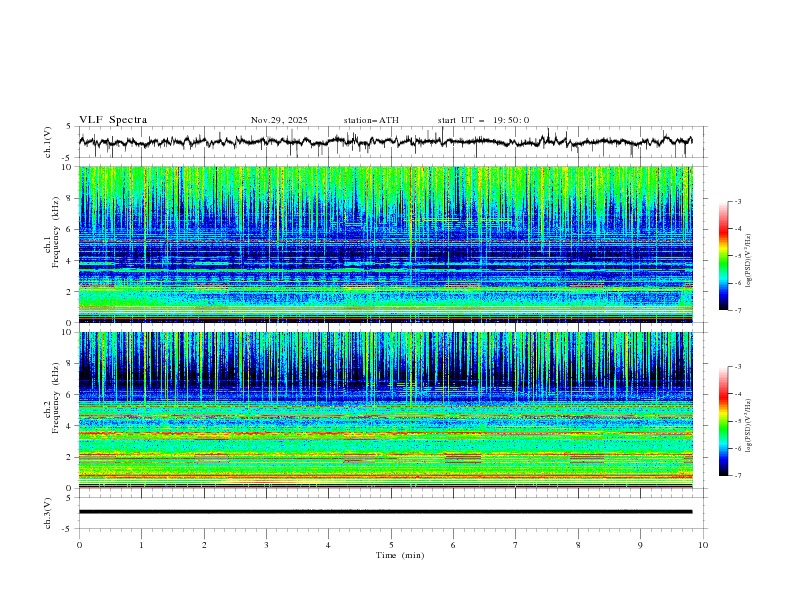Click the ch.2 "Frequency (kHz)" axis label
The width and height of the screenshot is (792, 612).
click(55, 398)
